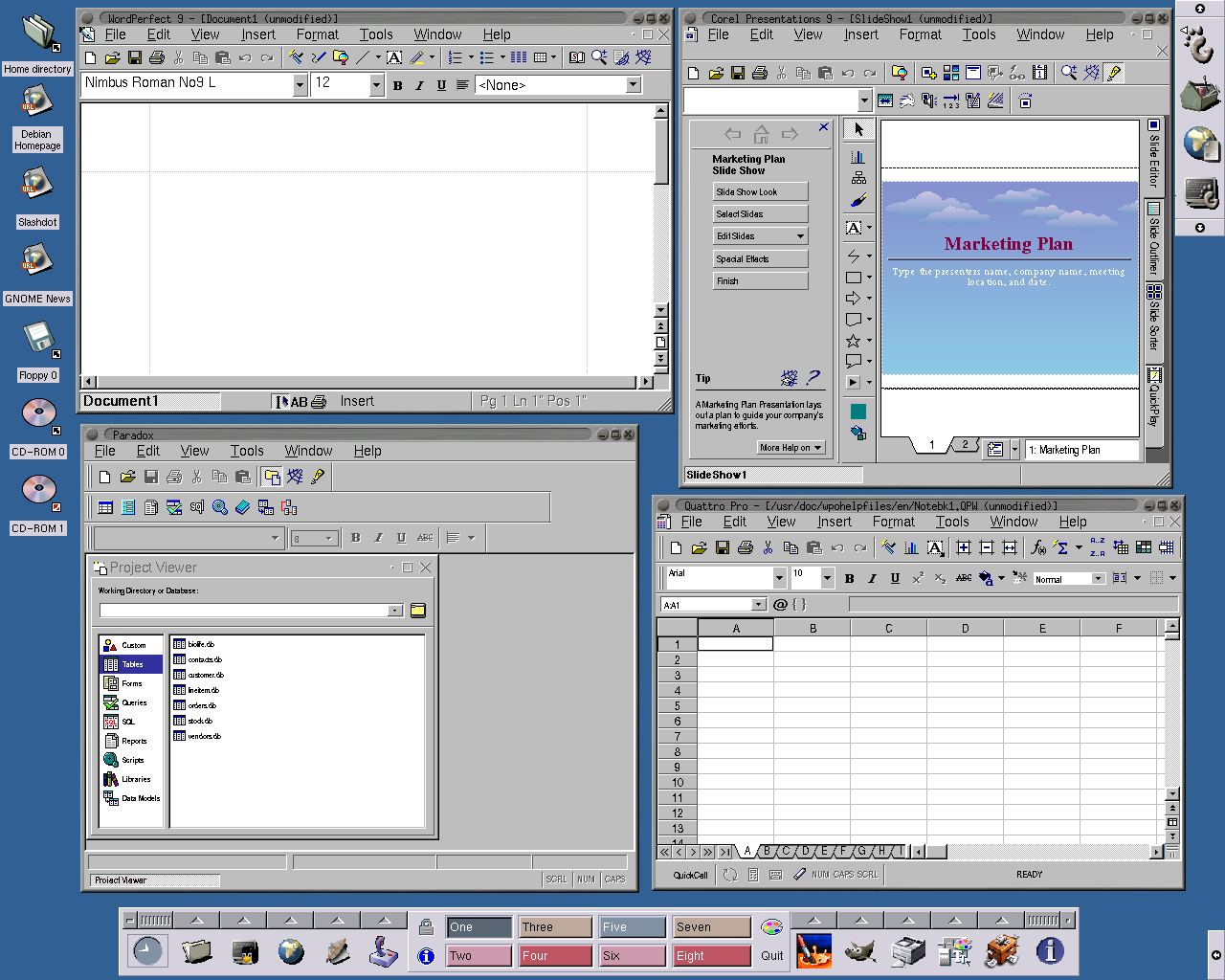Print the WordPerfect document via printer icon
Image resolution: width=1225 pixels, height=980 pixels.
tap(157, 58)
